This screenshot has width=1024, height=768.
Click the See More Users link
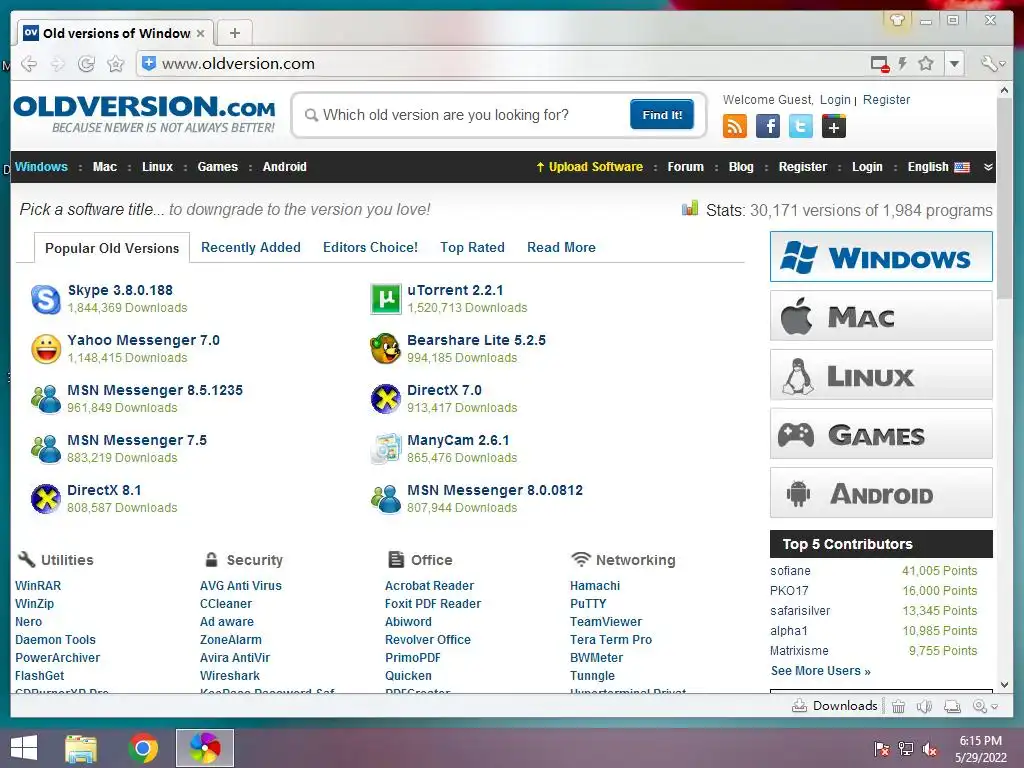[x=820, y=671]
